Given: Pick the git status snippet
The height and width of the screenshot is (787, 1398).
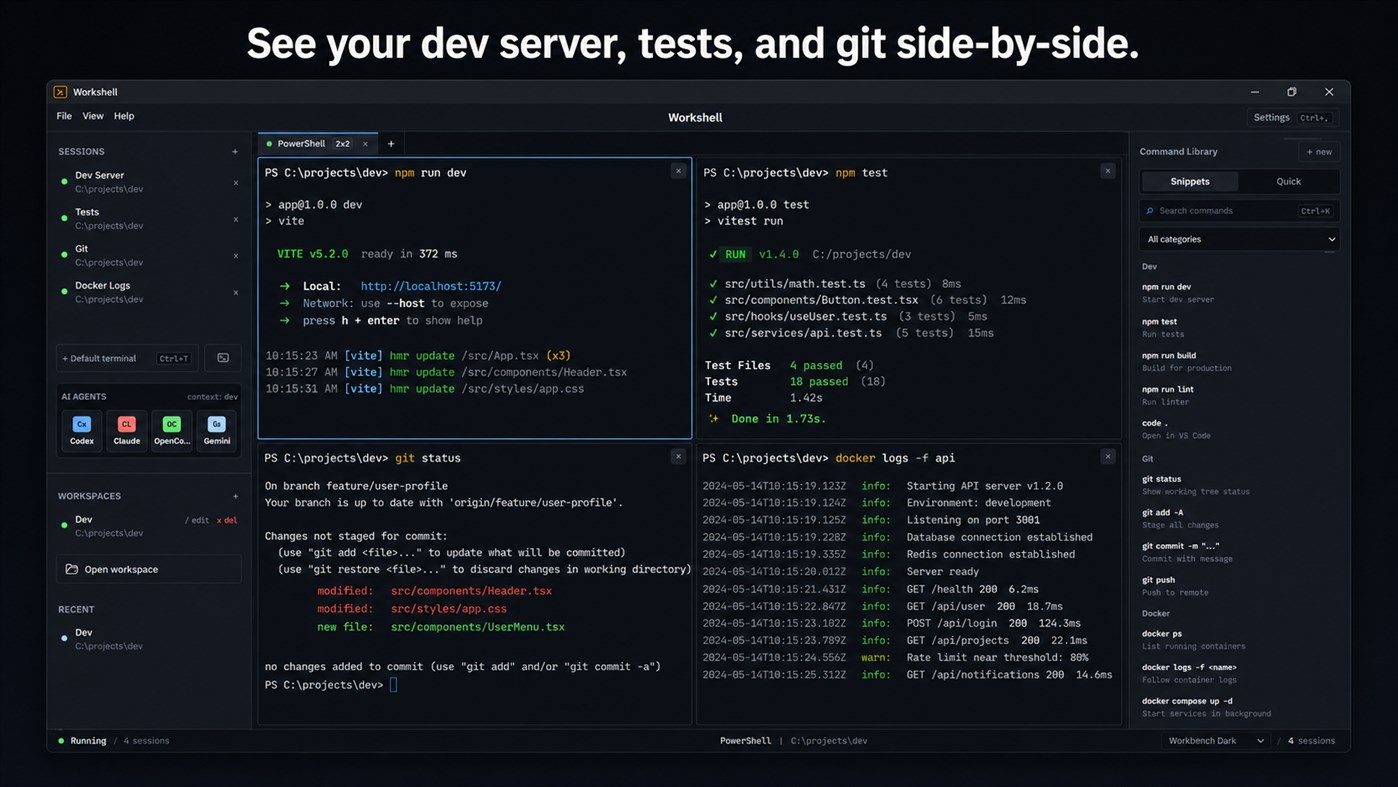Looking at the screenshot, I should click(1238, 485).
